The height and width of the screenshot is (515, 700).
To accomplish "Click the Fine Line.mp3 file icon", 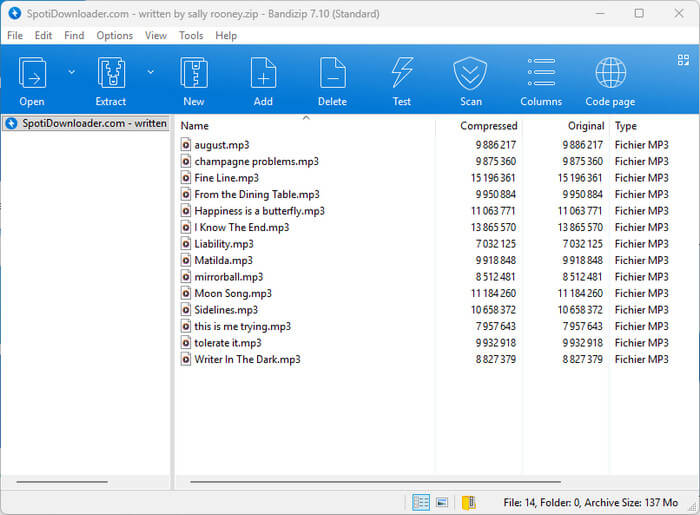I will coord(186,178).
